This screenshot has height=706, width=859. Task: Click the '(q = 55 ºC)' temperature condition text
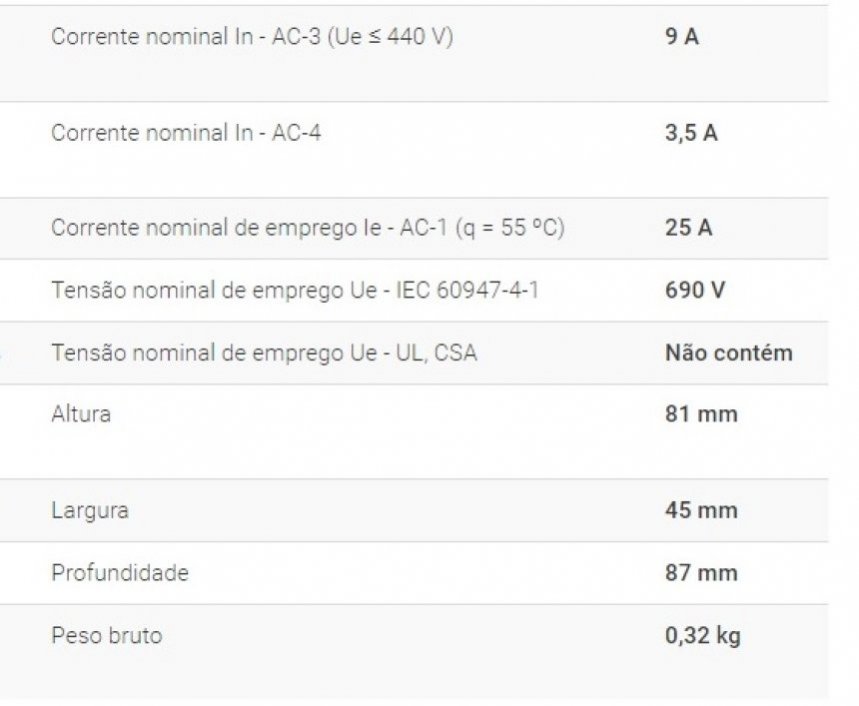(x=509, y=228)
